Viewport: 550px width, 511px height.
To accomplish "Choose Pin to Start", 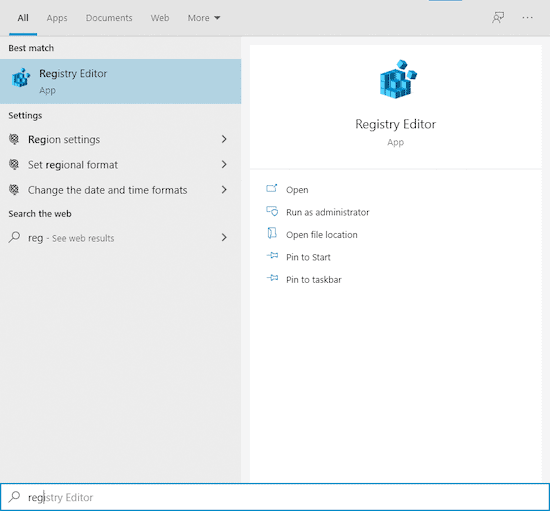I will click(x=308, y=257).
